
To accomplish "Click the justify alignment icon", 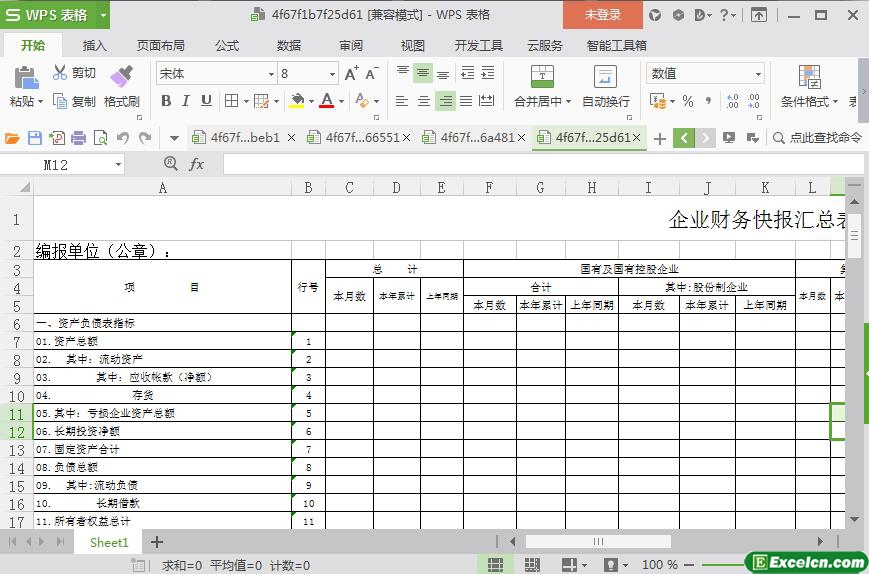I will tap(466, 101).
